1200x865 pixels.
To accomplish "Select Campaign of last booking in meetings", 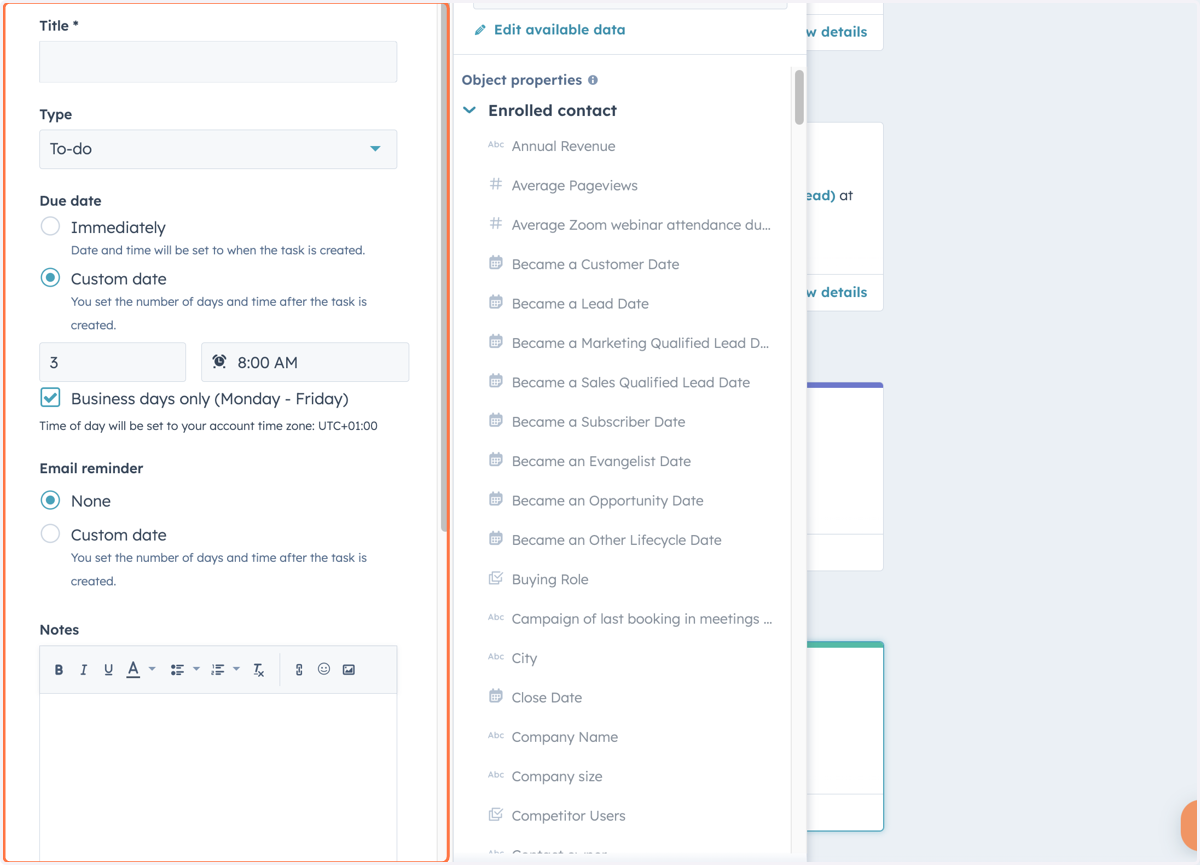I will point(642,619).
